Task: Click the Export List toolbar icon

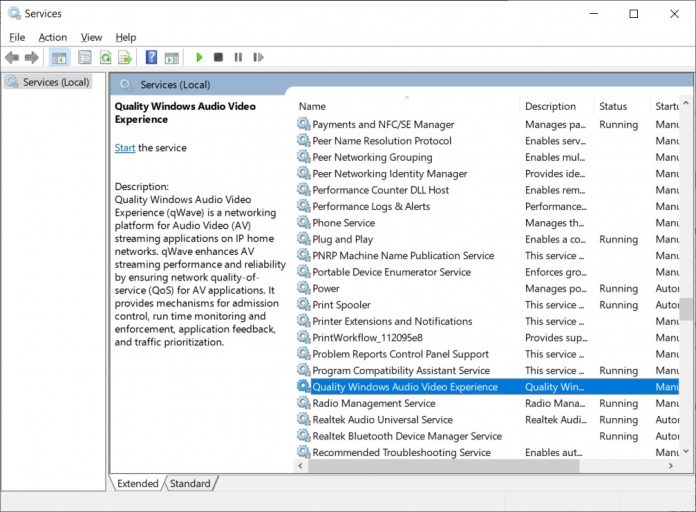Action: point(125,58)
